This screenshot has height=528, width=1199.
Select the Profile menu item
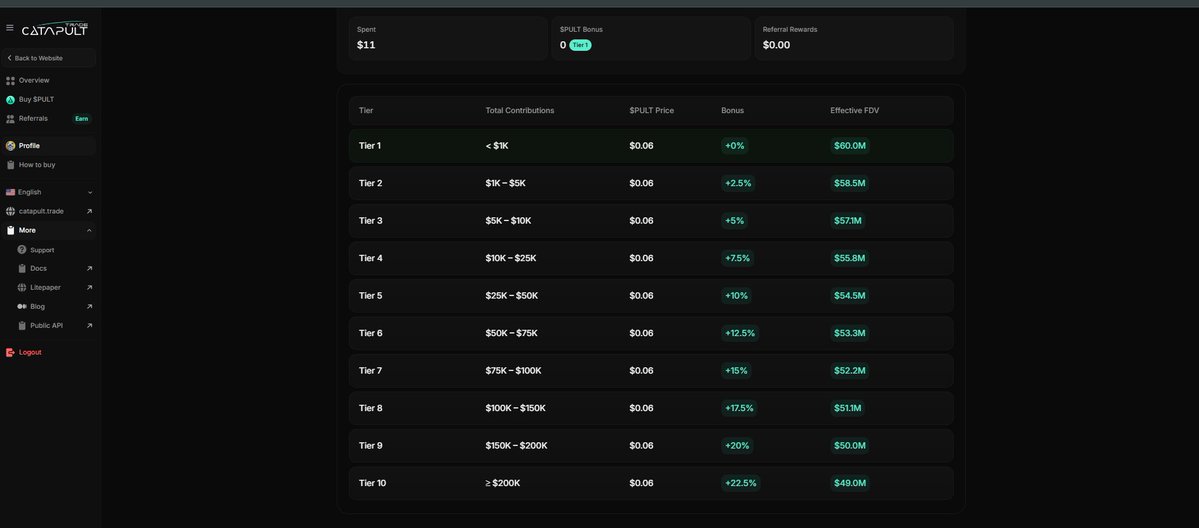[49, 145]
